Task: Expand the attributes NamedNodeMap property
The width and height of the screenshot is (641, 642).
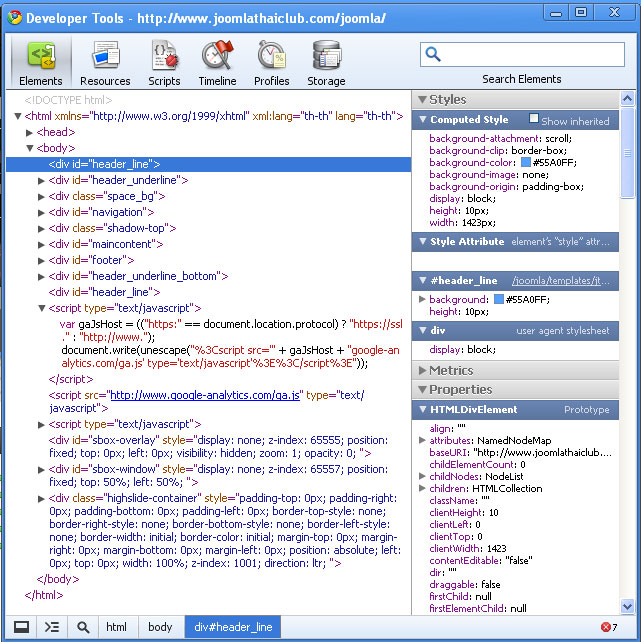Action: [x=422, y=440]
